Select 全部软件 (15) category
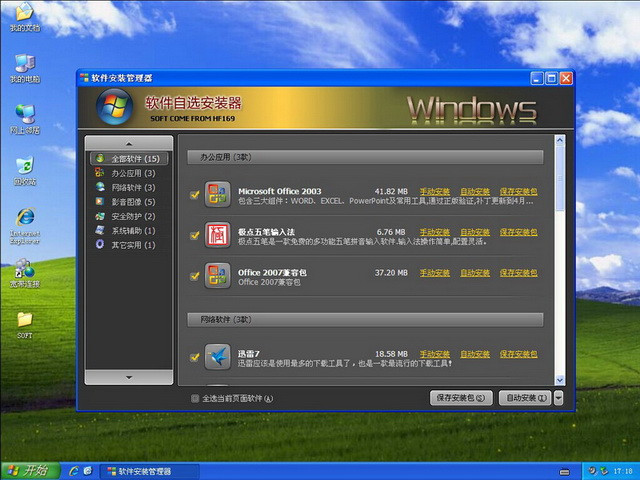 [x=129, y=158]
